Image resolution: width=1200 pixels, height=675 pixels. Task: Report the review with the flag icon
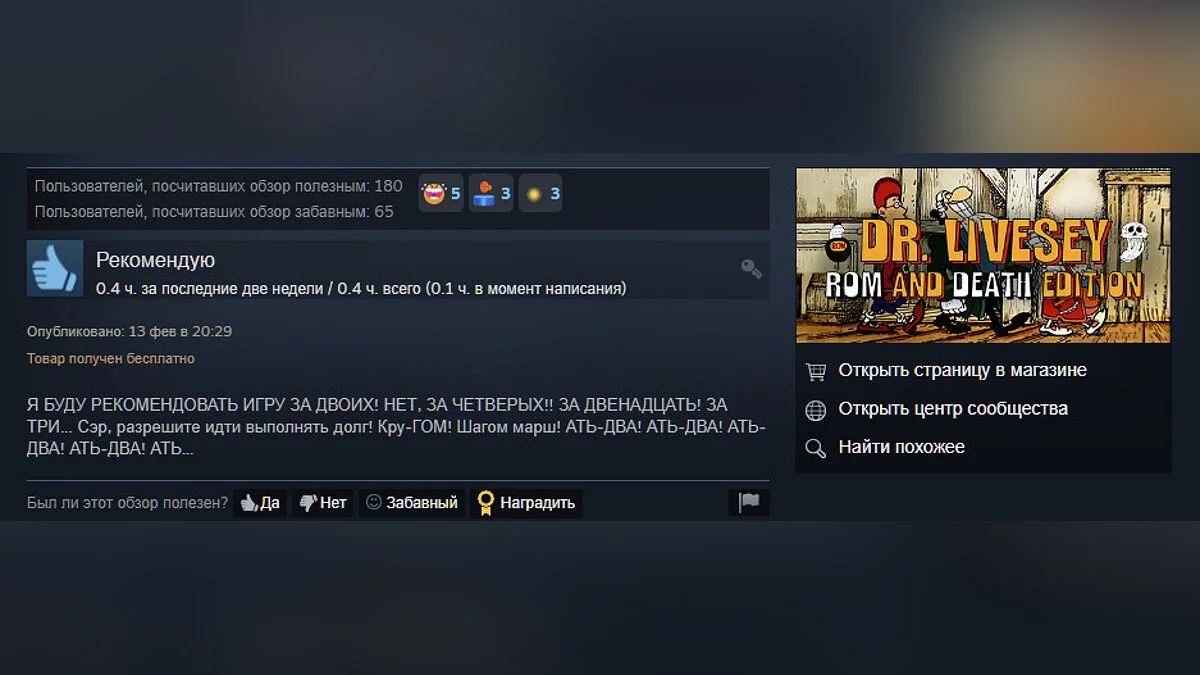(750, 503)
